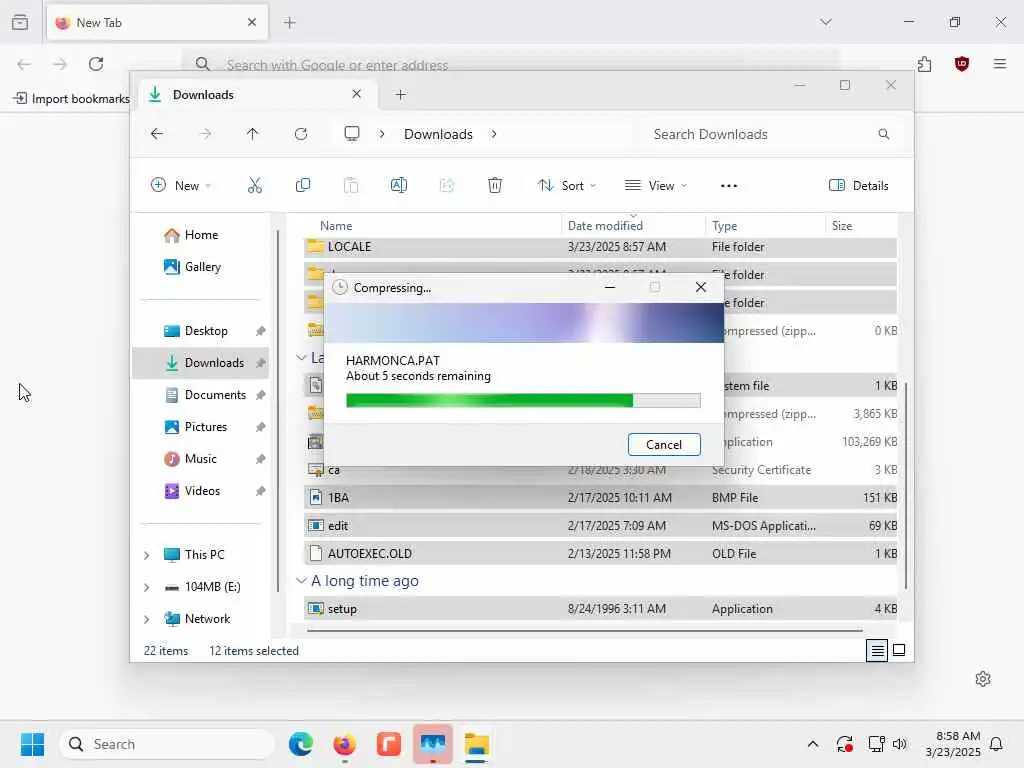This screenshot has width=1024, height=768.
Task: Open the New item dropdown
Action: [x=181, y=185]
